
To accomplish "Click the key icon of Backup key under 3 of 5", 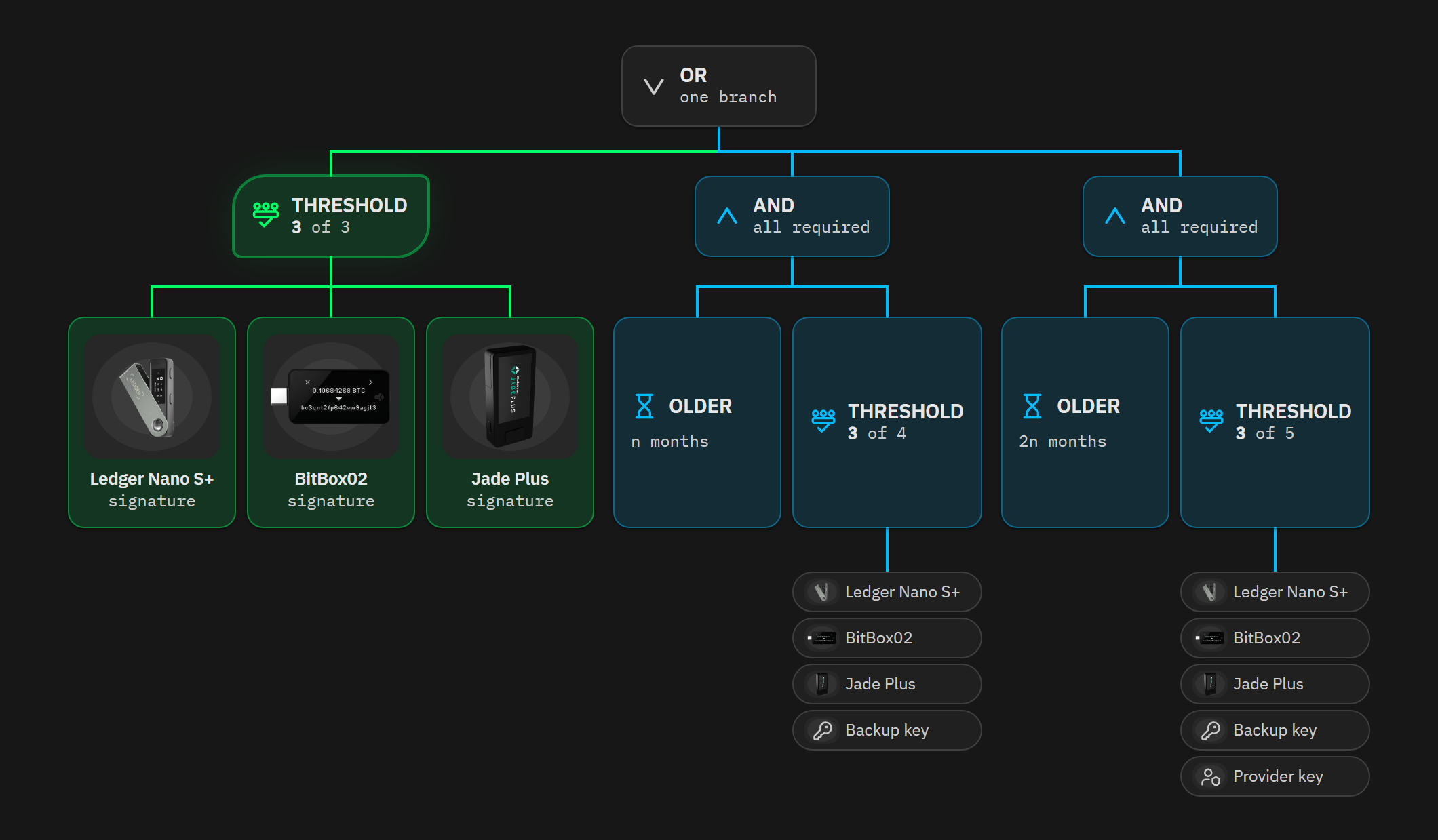I will tap(1211, 730).
